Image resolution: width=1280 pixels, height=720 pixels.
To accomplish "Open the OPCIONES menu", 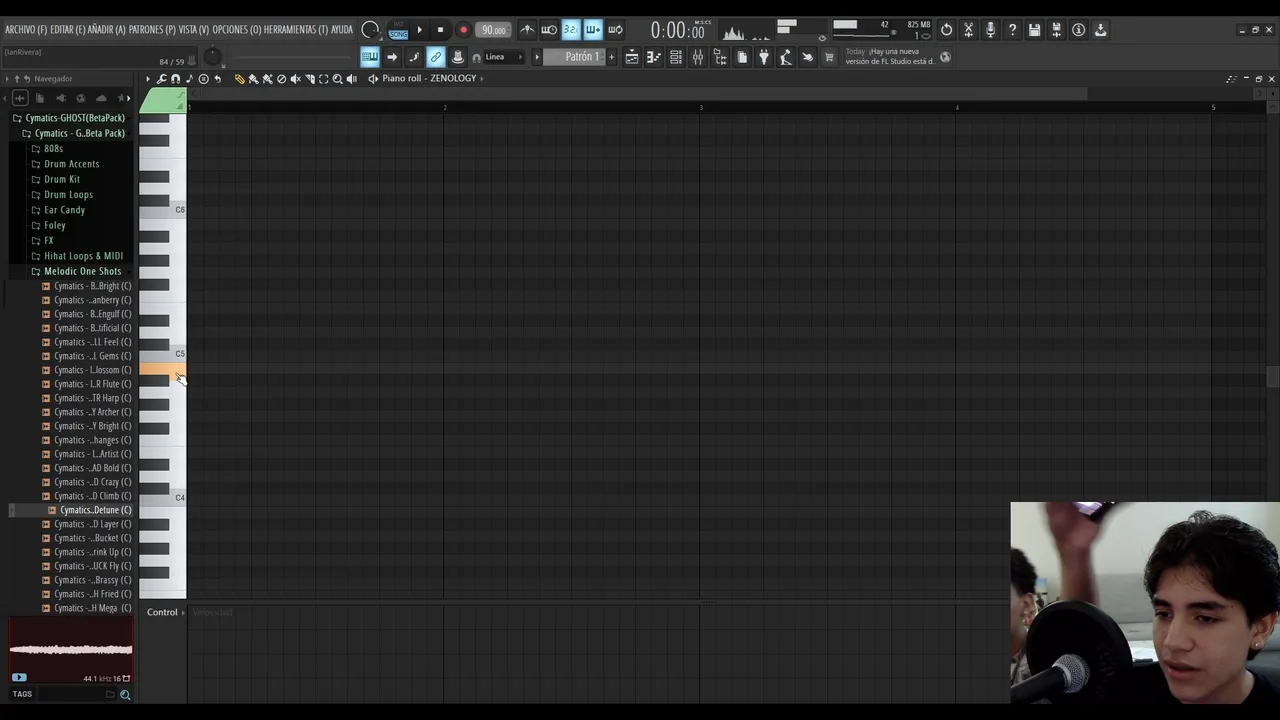I will pyautogui.click(x=236, y=30).
